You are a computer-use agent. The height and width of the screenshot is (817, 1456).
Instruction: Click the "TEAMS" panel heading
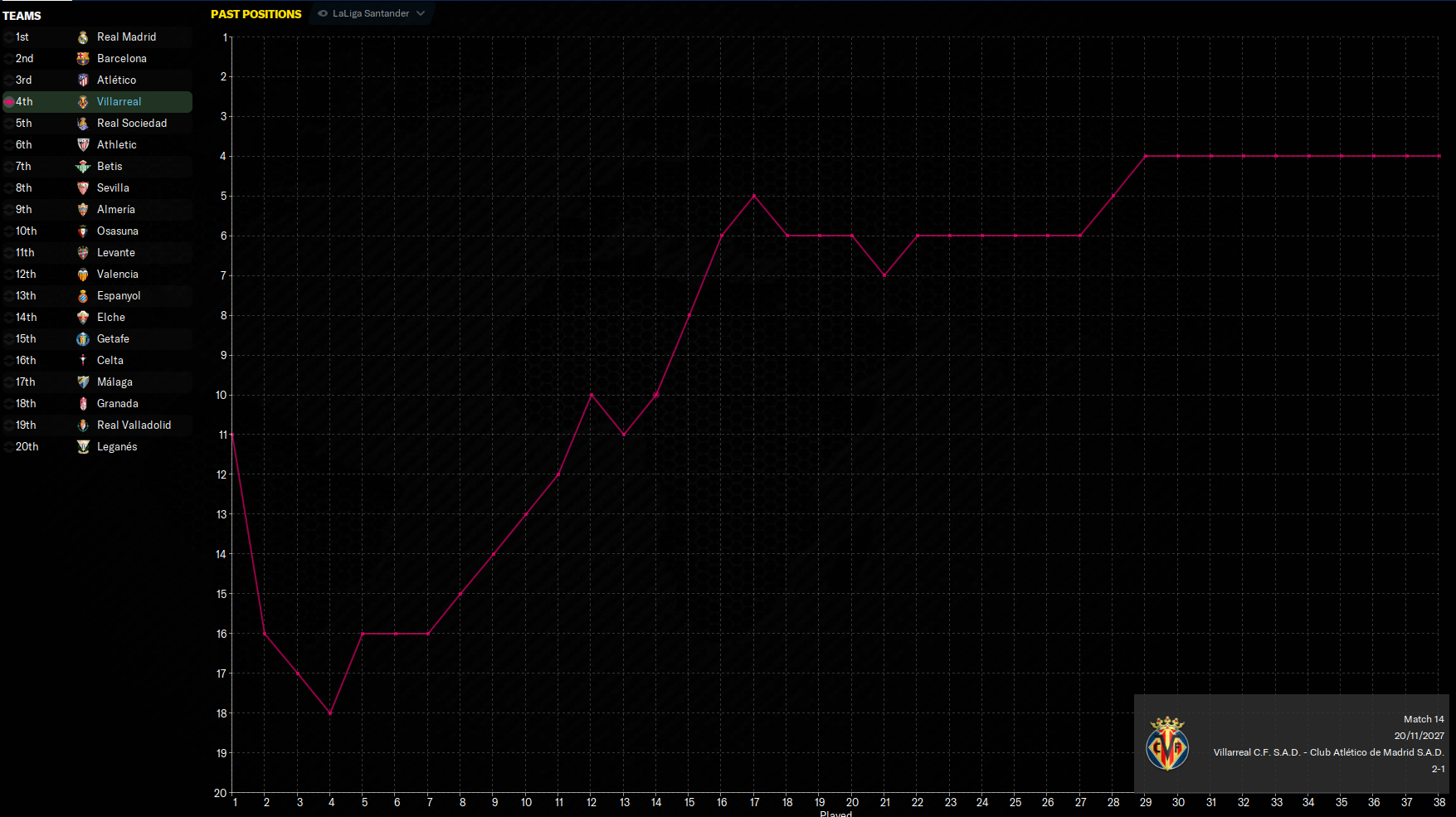point(22,16)
